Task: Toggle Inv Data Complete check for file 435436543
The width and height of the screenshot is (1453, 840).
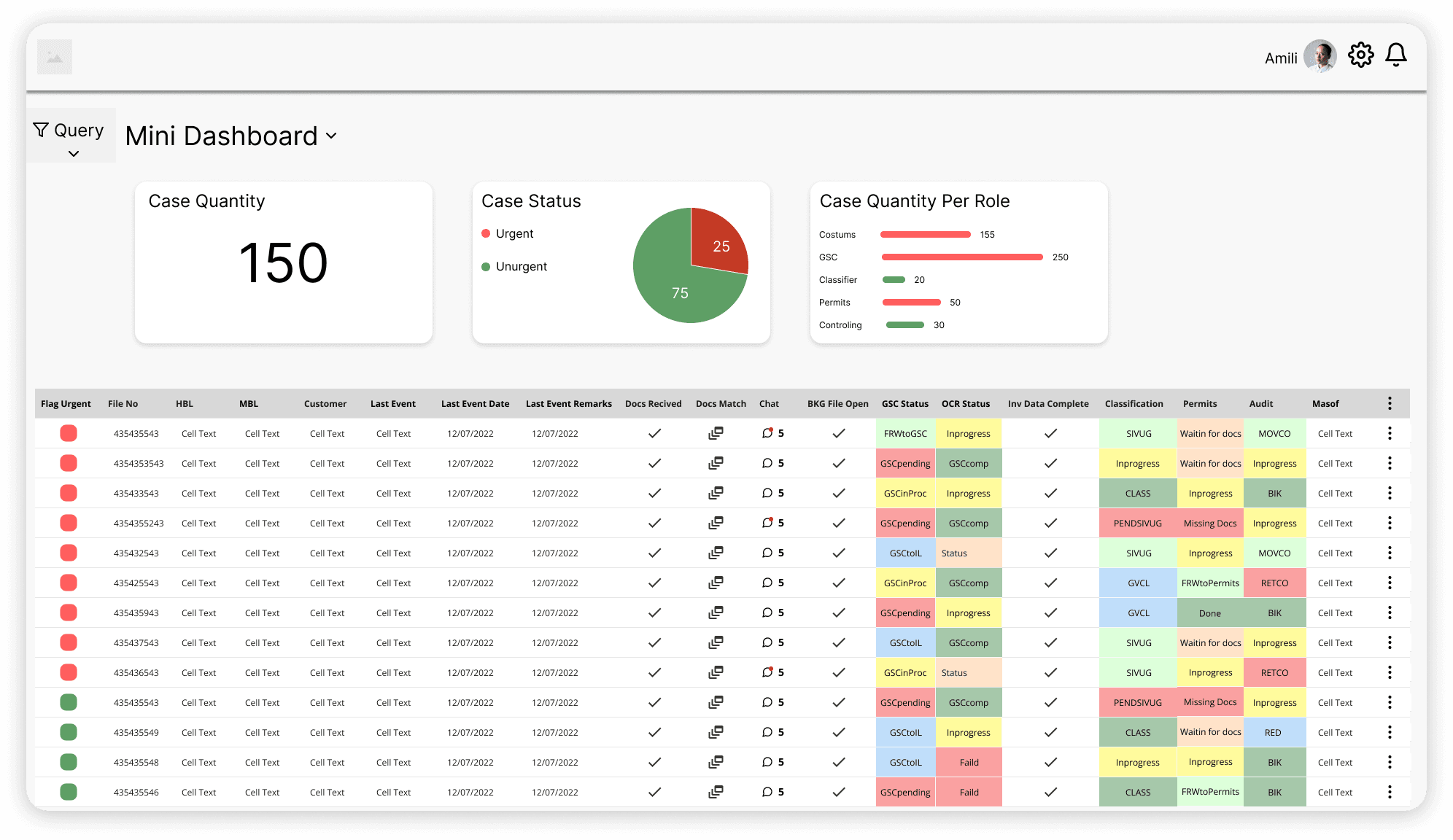Action: (1050, 672)
